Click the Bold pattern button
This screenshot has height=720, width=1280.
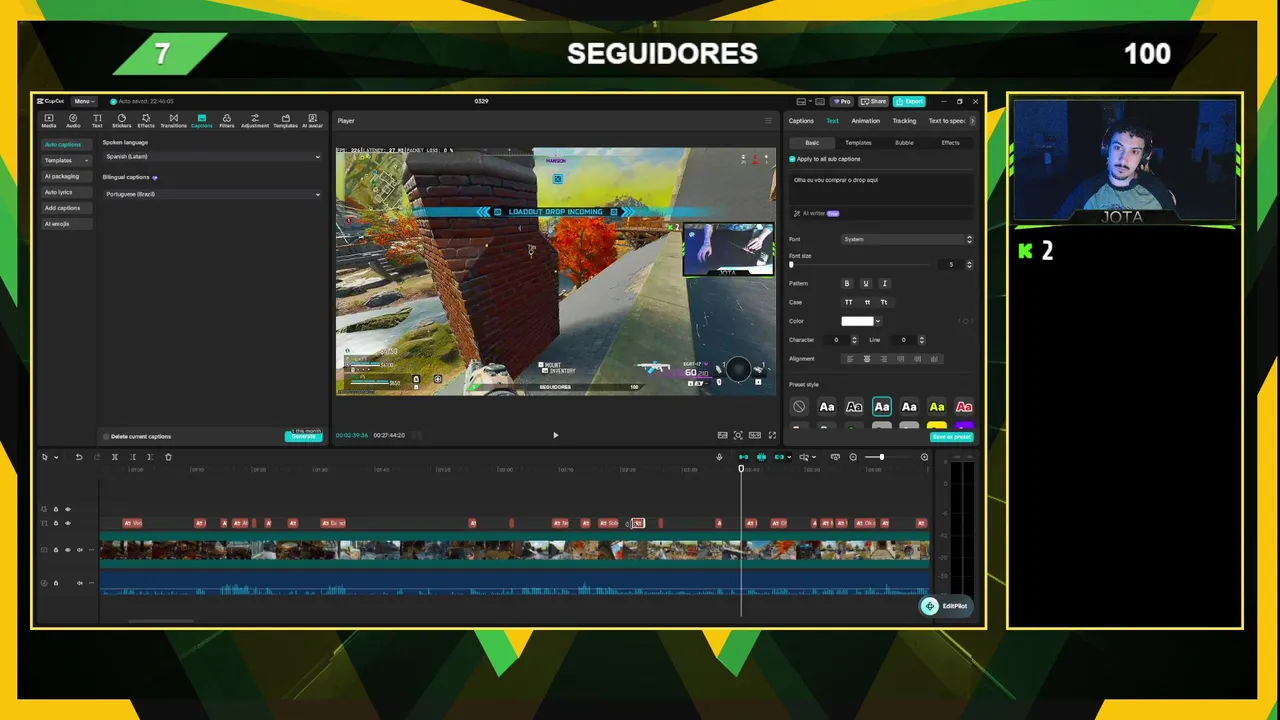coord(847,284)
